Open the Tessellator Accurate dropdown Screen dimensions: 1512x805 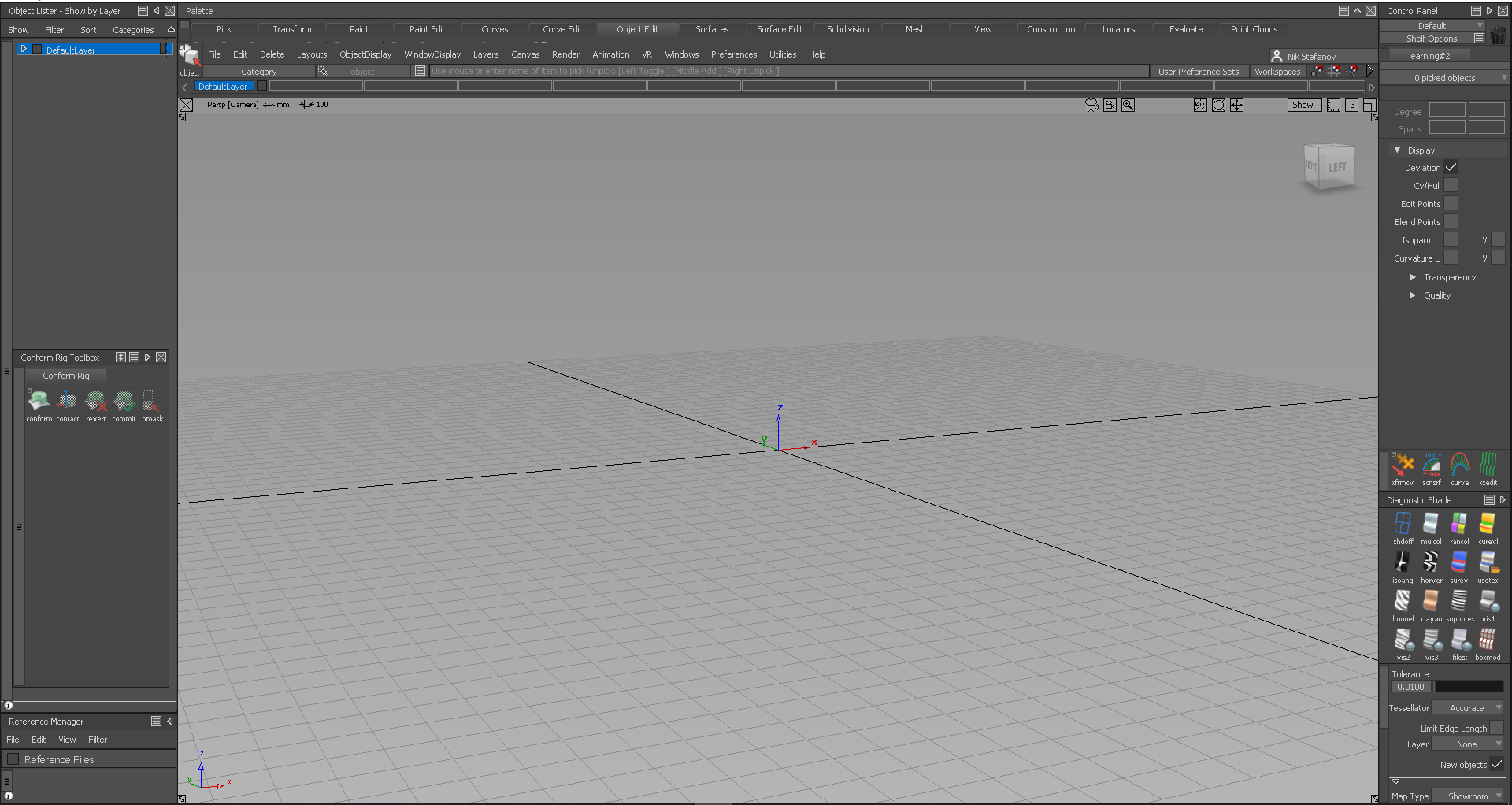(1466, 707)
